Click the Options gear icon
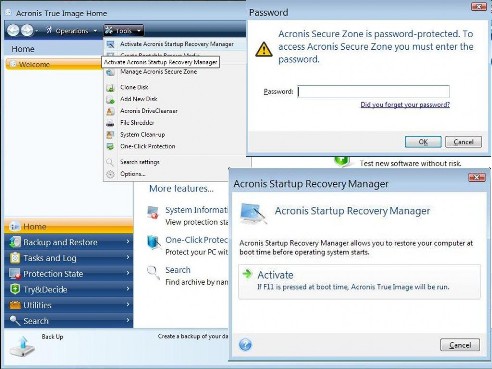Screen dimensions: 492x369 (110, 174)
